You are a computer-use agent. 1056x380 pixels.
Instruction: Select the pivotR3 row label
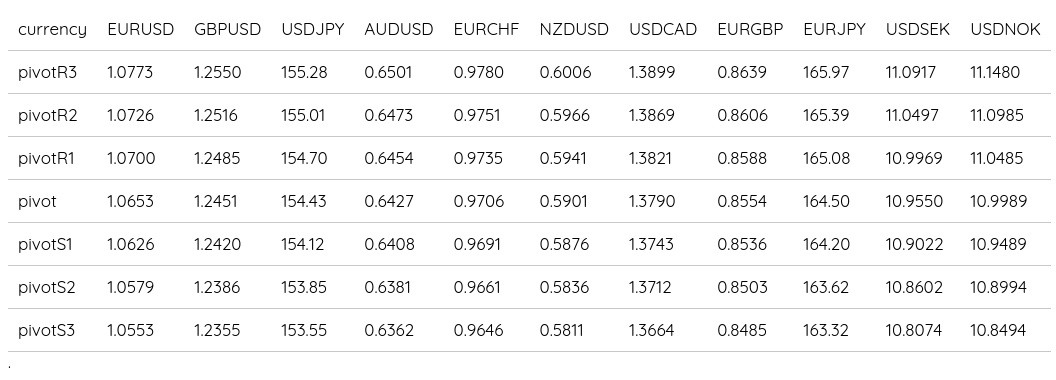(x=48, y=72)
